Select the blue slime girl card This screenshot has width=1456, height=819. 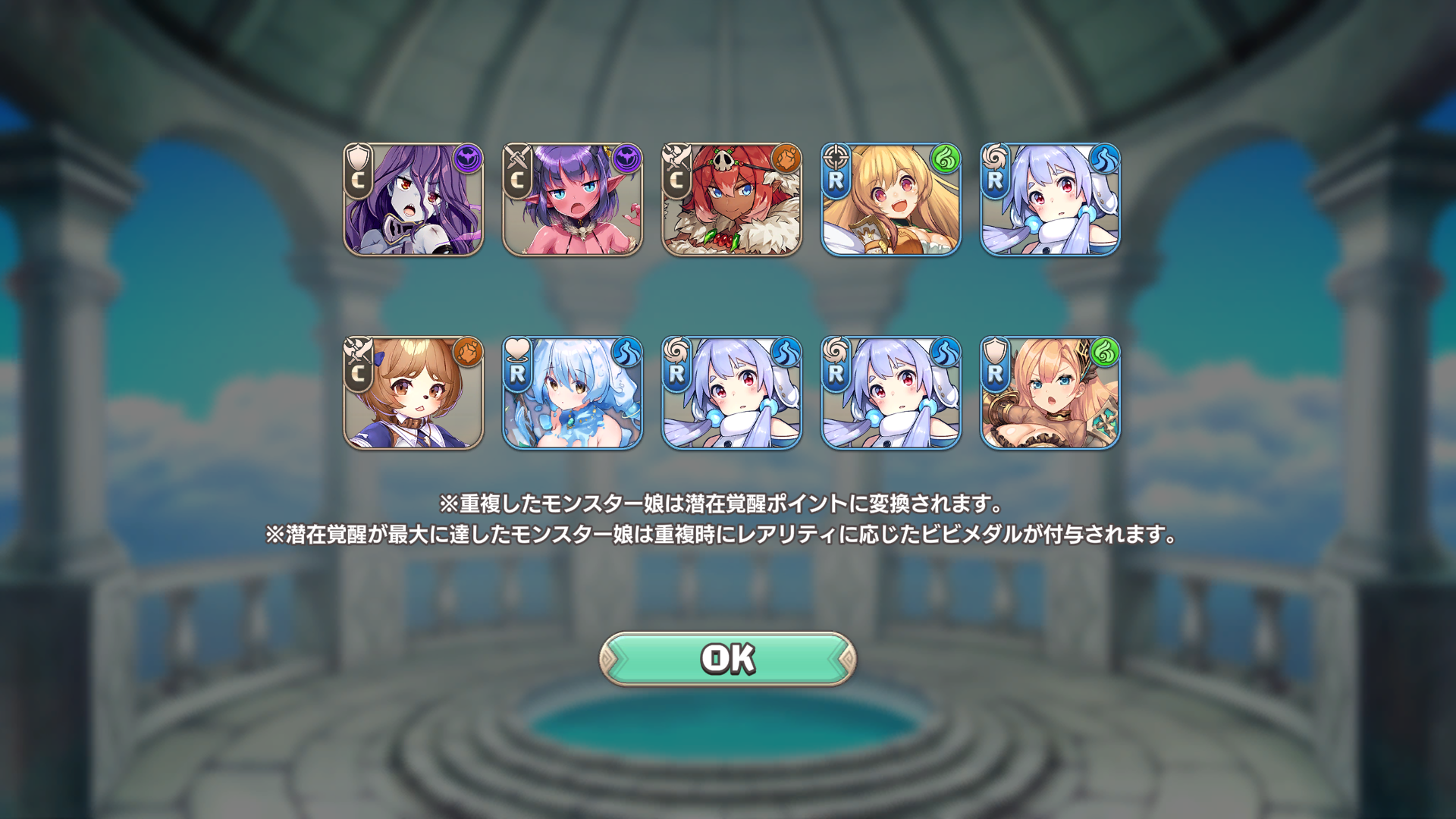click(573, 393)
